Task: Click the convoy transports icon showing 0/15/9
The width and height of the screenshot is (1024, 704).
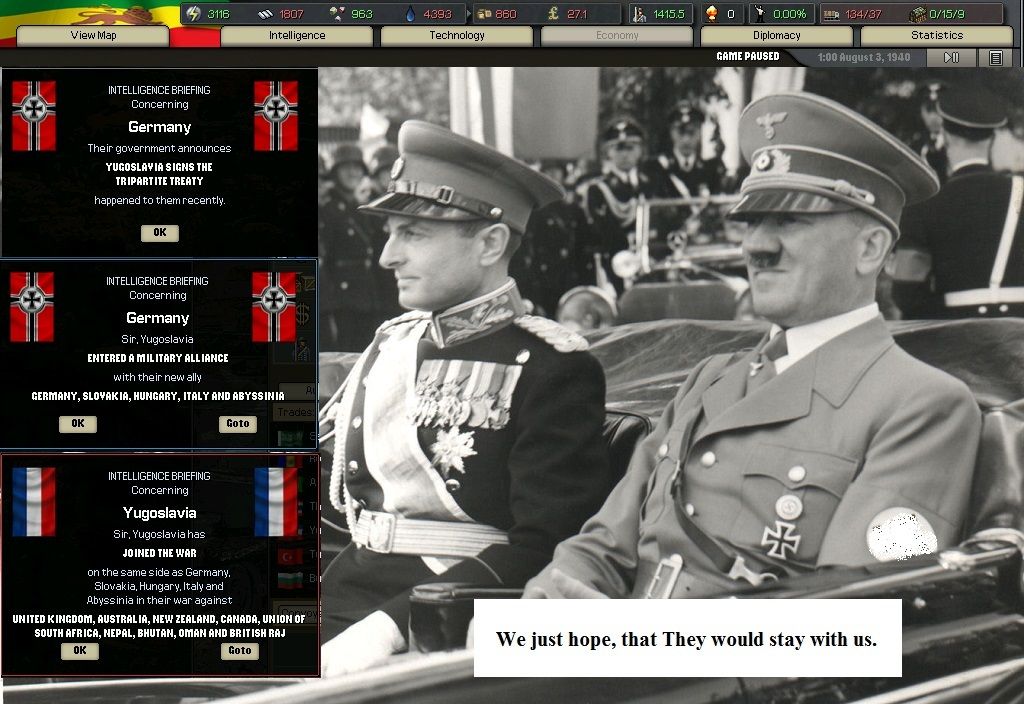Action: tap(917, 14)
